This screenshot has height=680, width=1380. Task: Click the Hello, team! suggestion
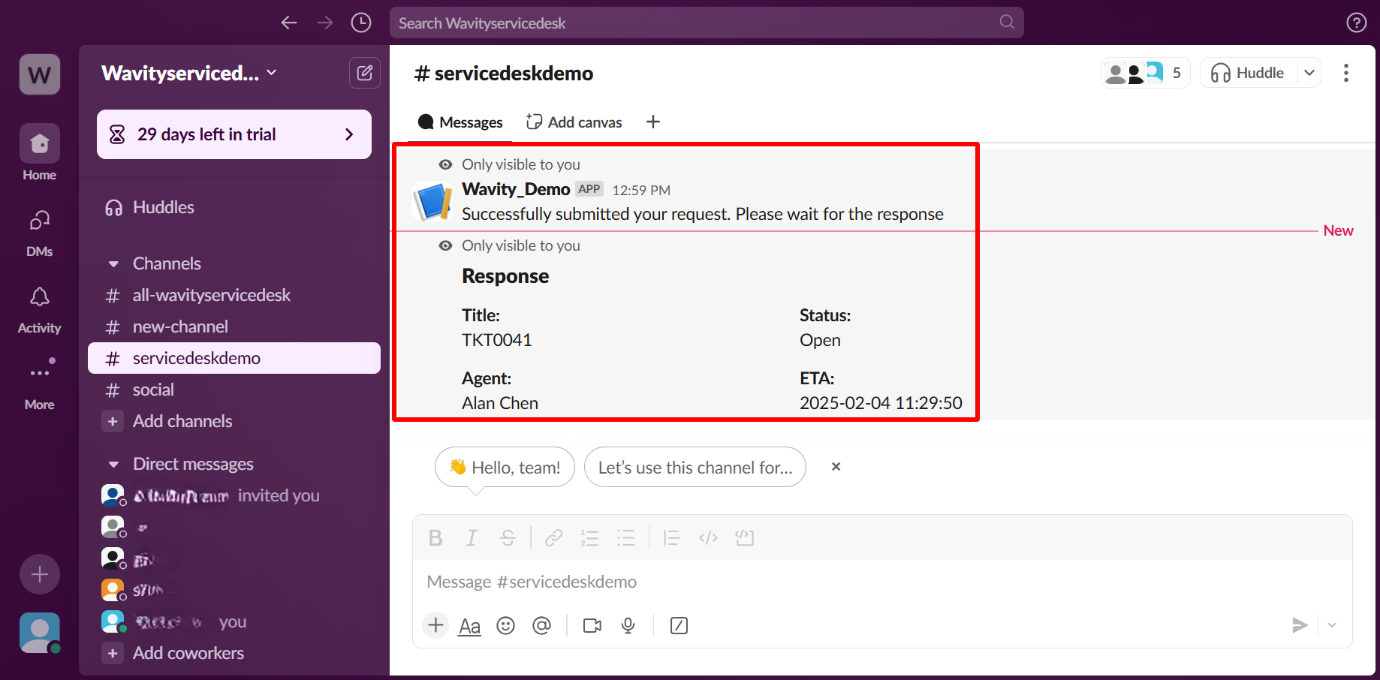click(x=505, y=467)
